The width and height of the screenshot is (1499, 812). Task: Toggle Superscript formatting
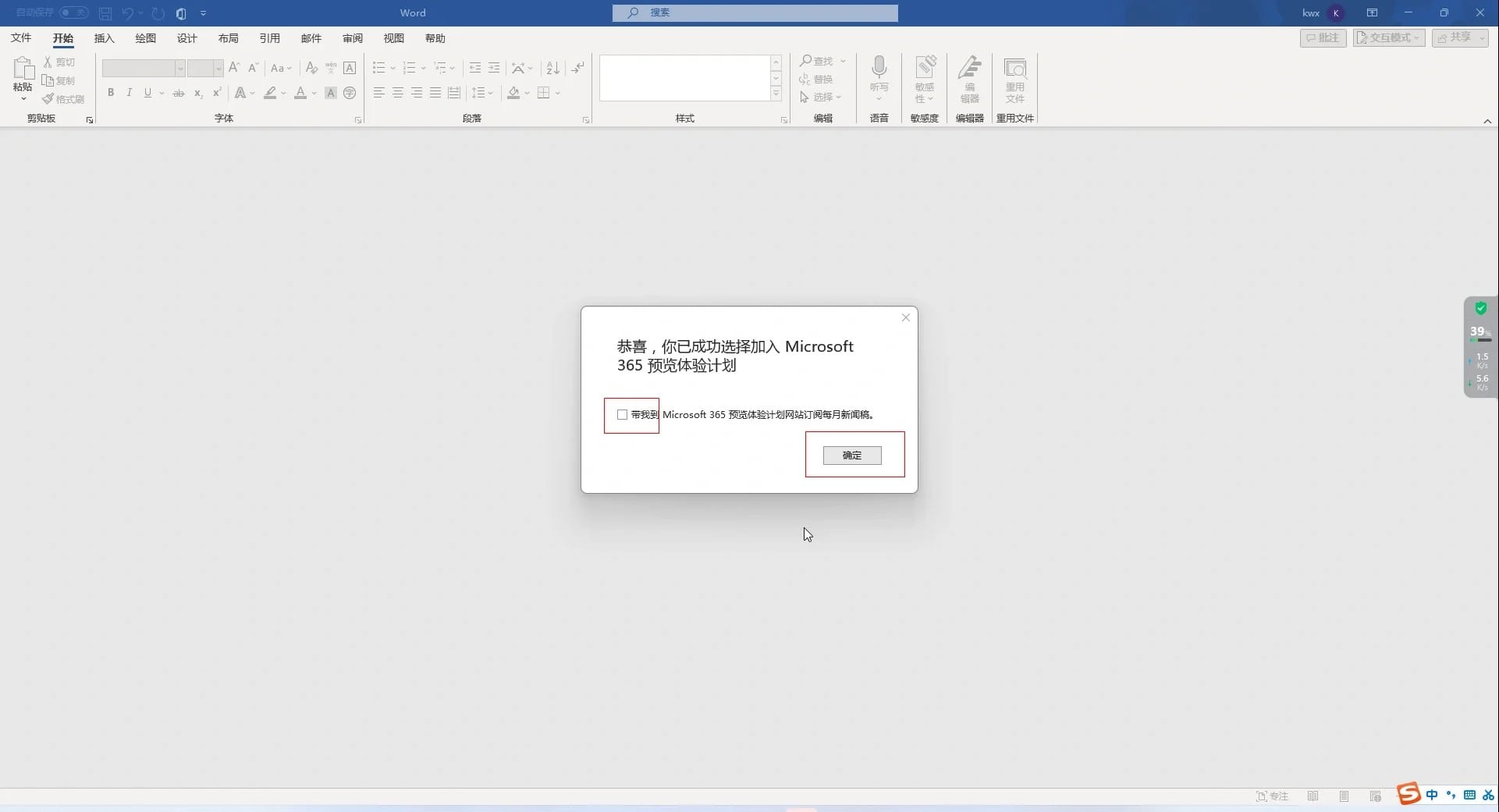coord(217,93)
